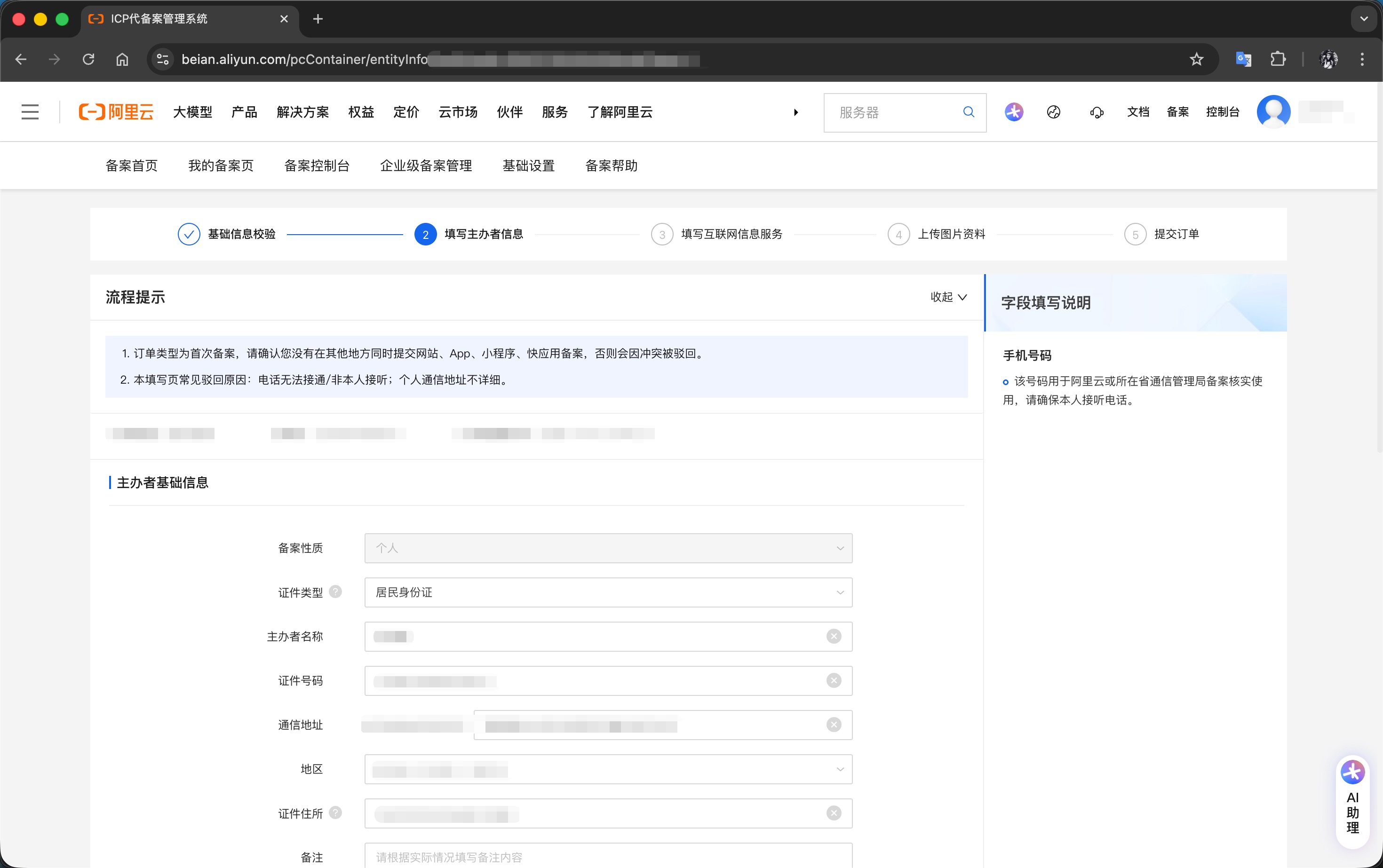Open the 备案控制台 tab
This screenshot has width=1383, height=868.
317,166
